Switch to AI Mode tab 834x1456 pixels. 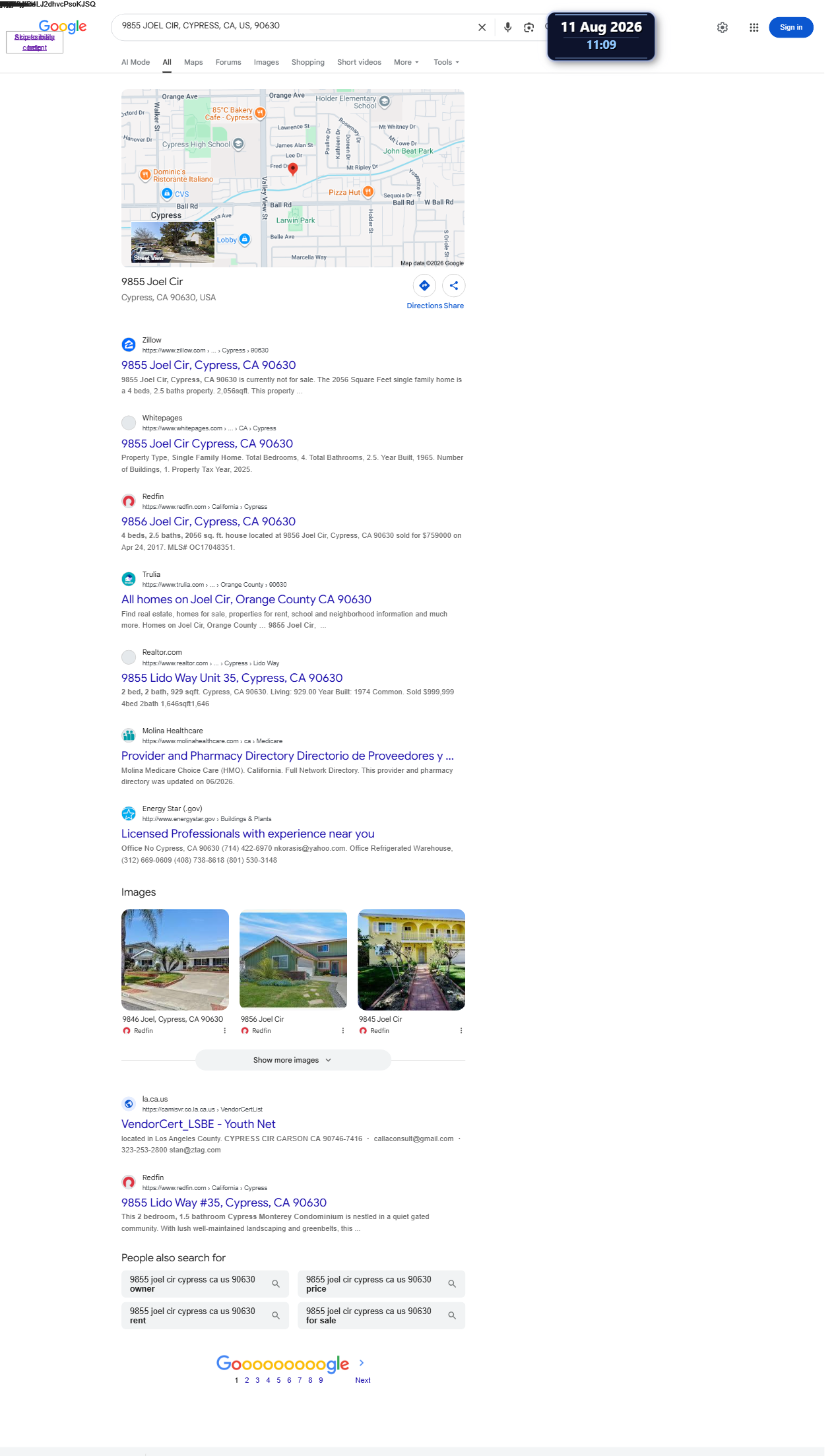pos(135,62)
